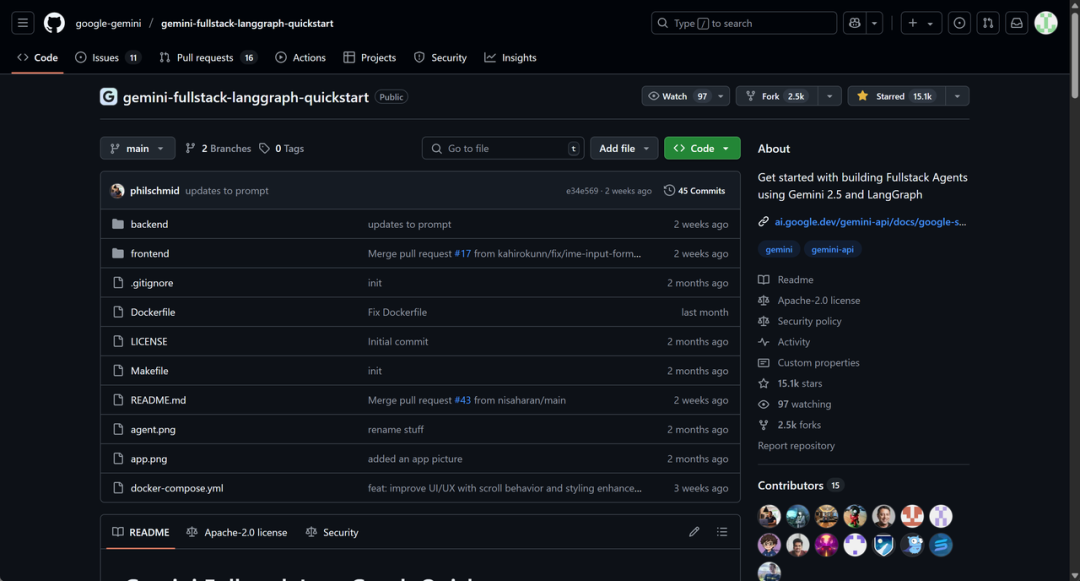Click the gemini topic tag
The height and width of the screenshot is (581, 1080).
coord(779,249)
